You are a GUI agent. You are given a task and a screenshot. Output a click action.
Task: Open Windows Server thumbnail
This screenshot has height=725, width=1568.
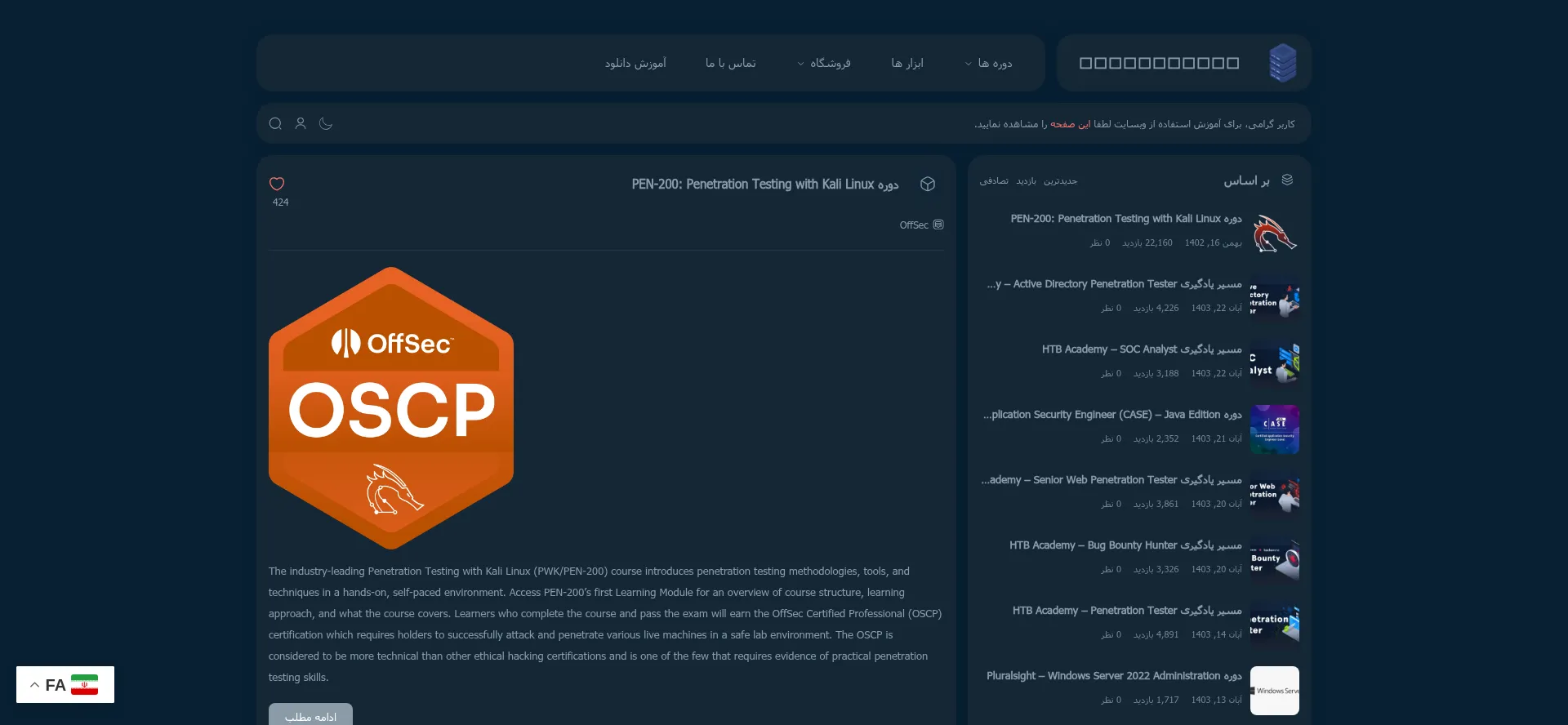pos(1275,691)
